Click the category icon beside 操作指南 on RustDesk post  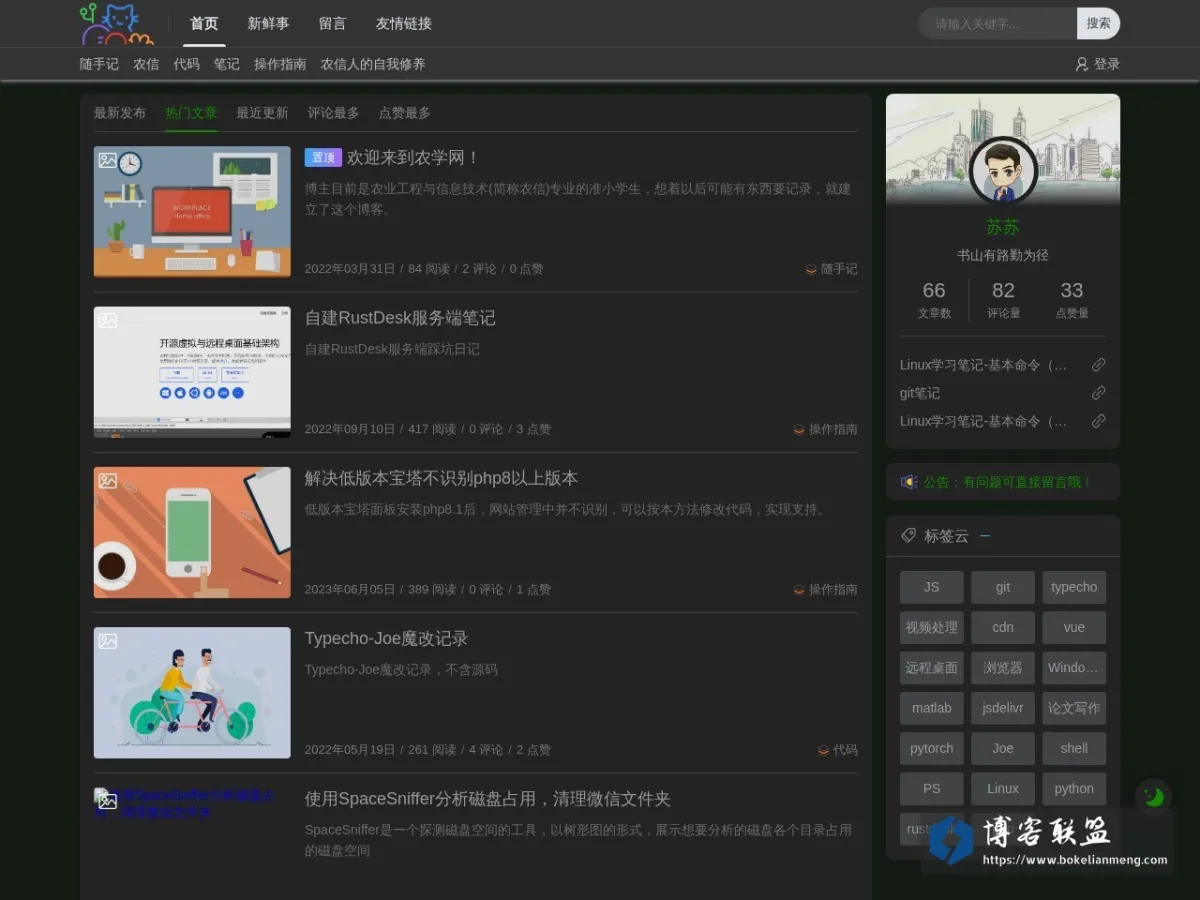[x=799, y=429]
